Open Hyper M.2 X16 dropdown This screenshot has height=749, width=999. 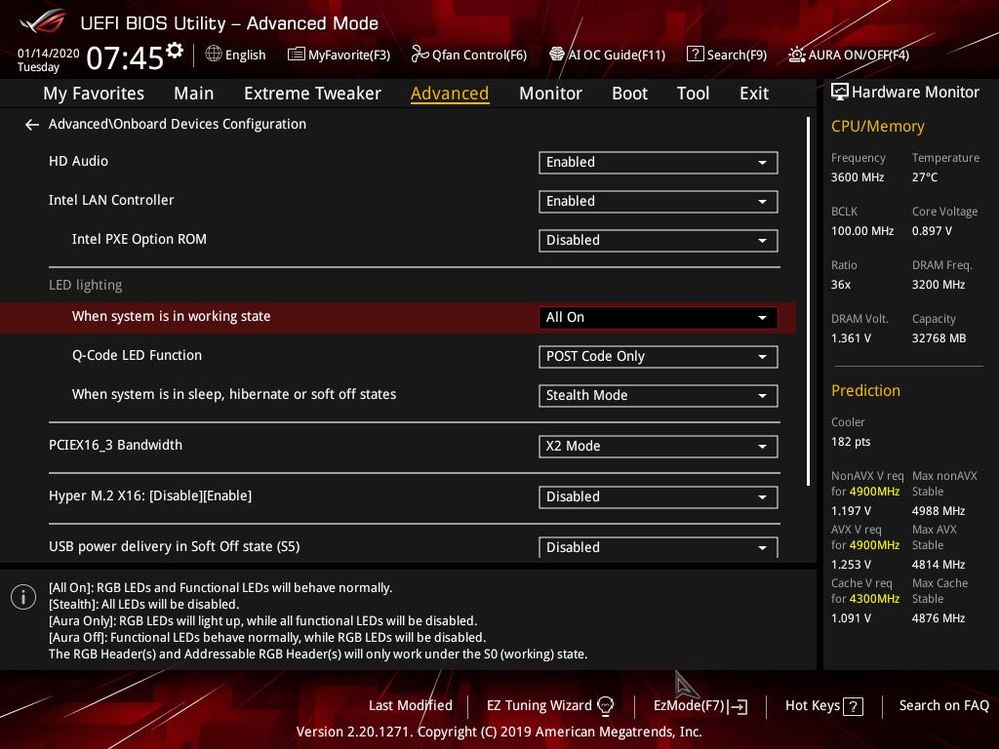click(658, 497)
